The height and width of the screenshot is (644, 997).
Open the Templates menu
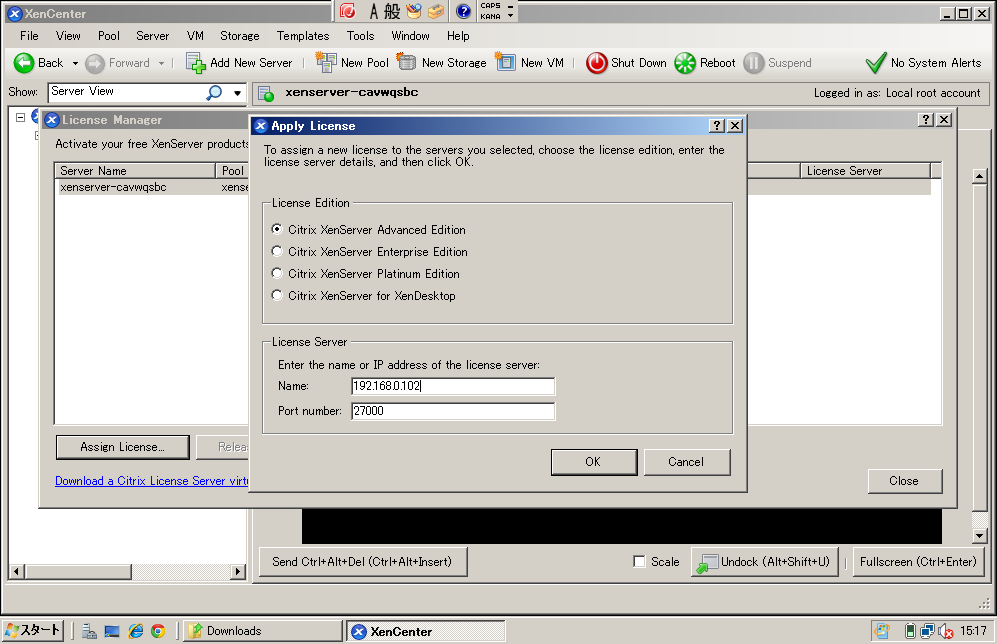tap(303, 36)
